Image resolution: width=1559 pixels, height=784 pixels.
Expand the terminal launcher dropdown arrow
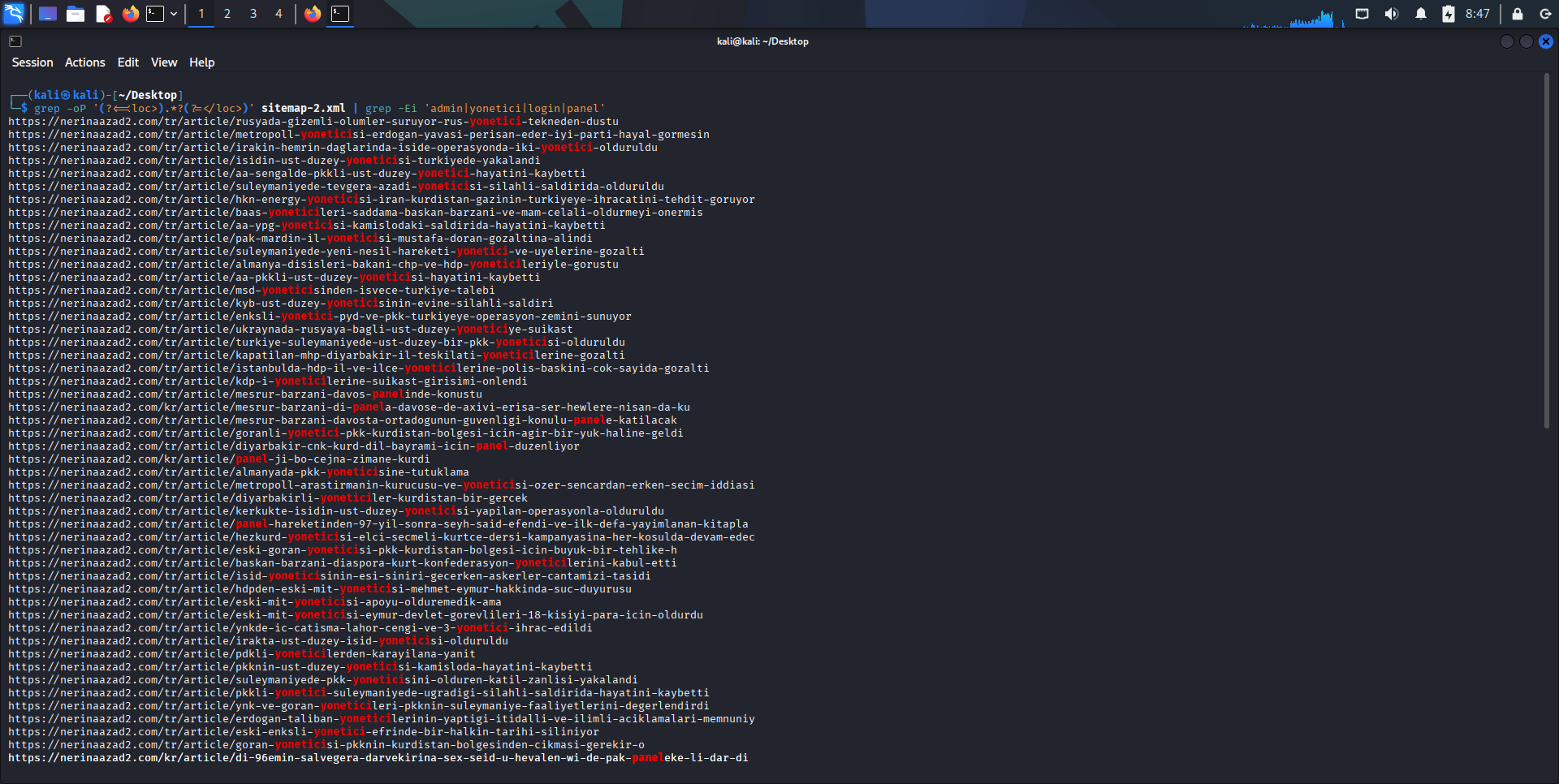point(174,14)
